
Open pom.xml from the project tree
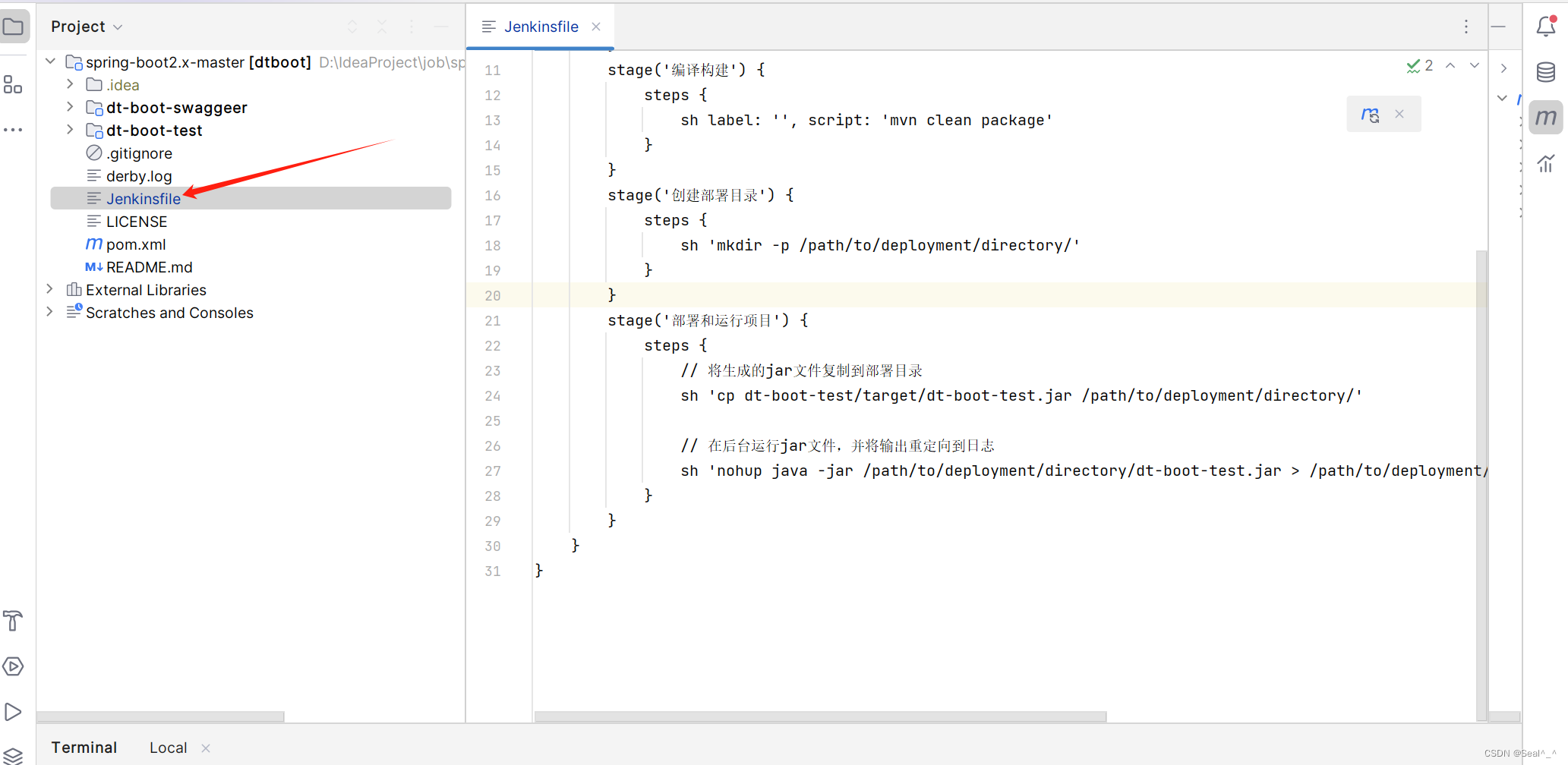(137, 244)
